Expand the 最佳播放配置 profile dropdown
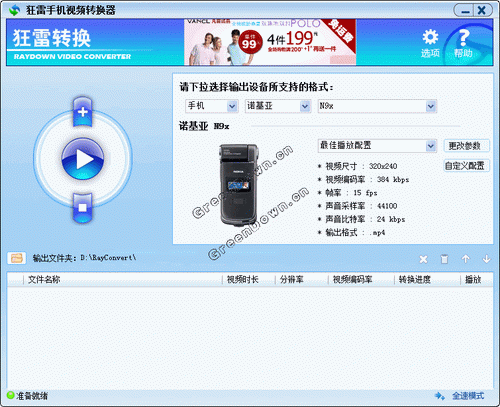 [x=431, y=146]
